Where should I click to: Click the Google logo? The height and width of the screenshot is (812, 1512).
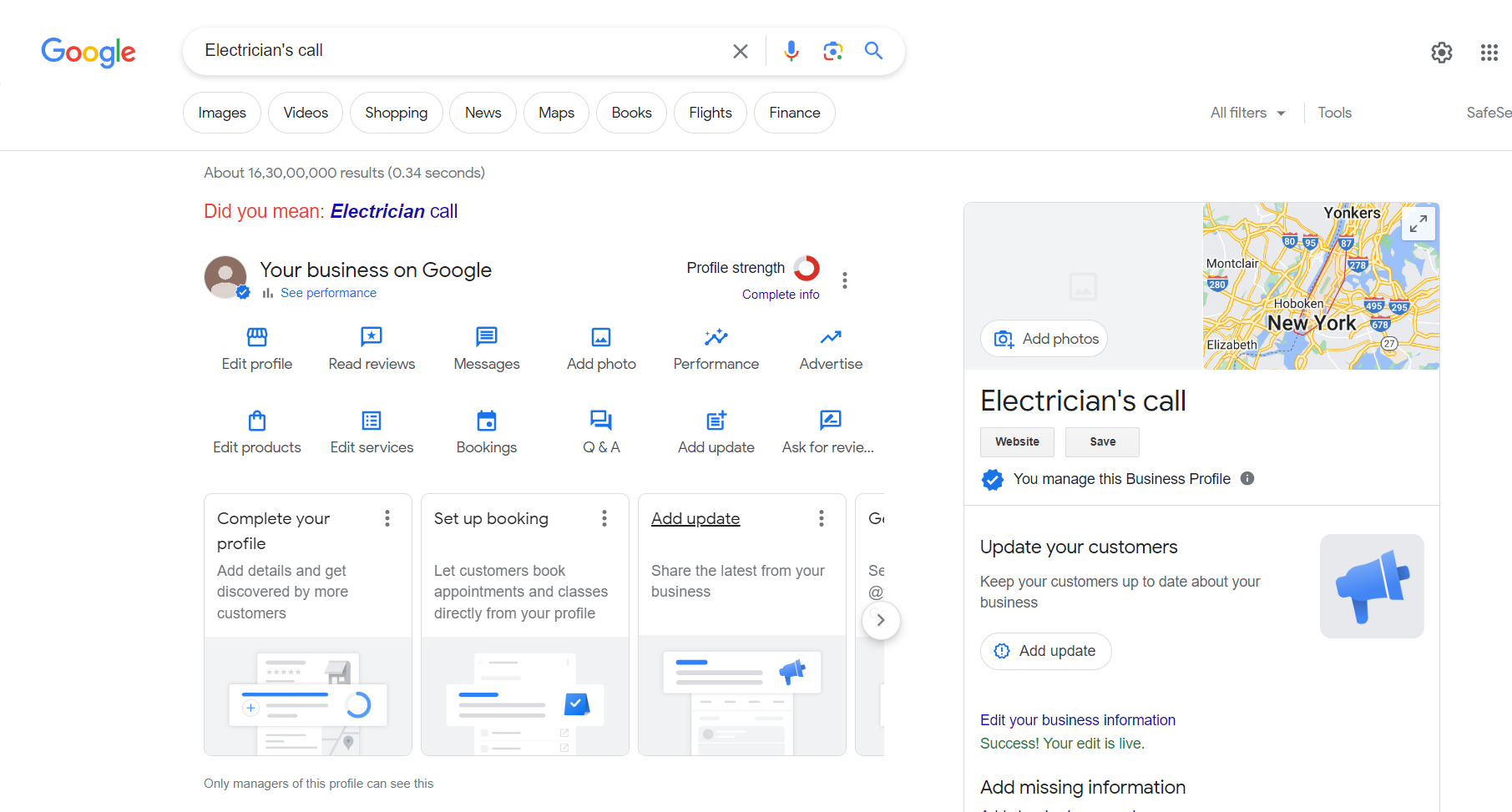point(88,52)
